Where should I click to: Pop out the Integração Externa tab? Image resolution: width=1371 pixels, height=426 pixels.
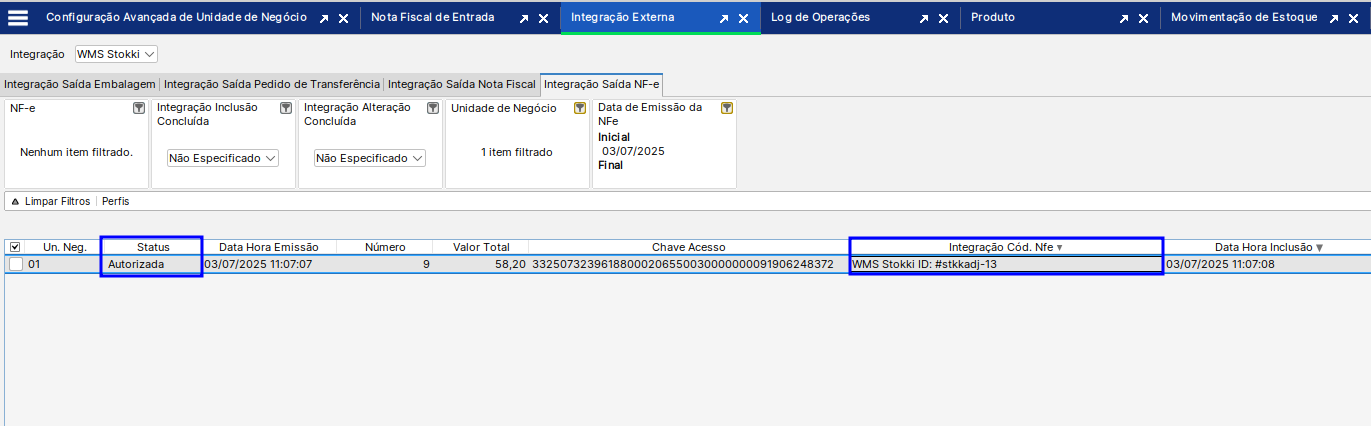point(724,19)
